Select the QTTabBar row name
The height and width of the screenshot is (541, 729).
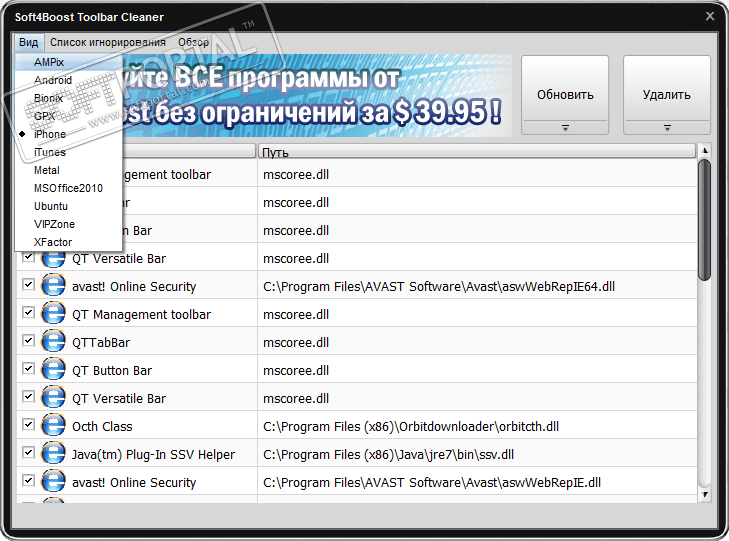pyautogui.click(x=101, y=343)
